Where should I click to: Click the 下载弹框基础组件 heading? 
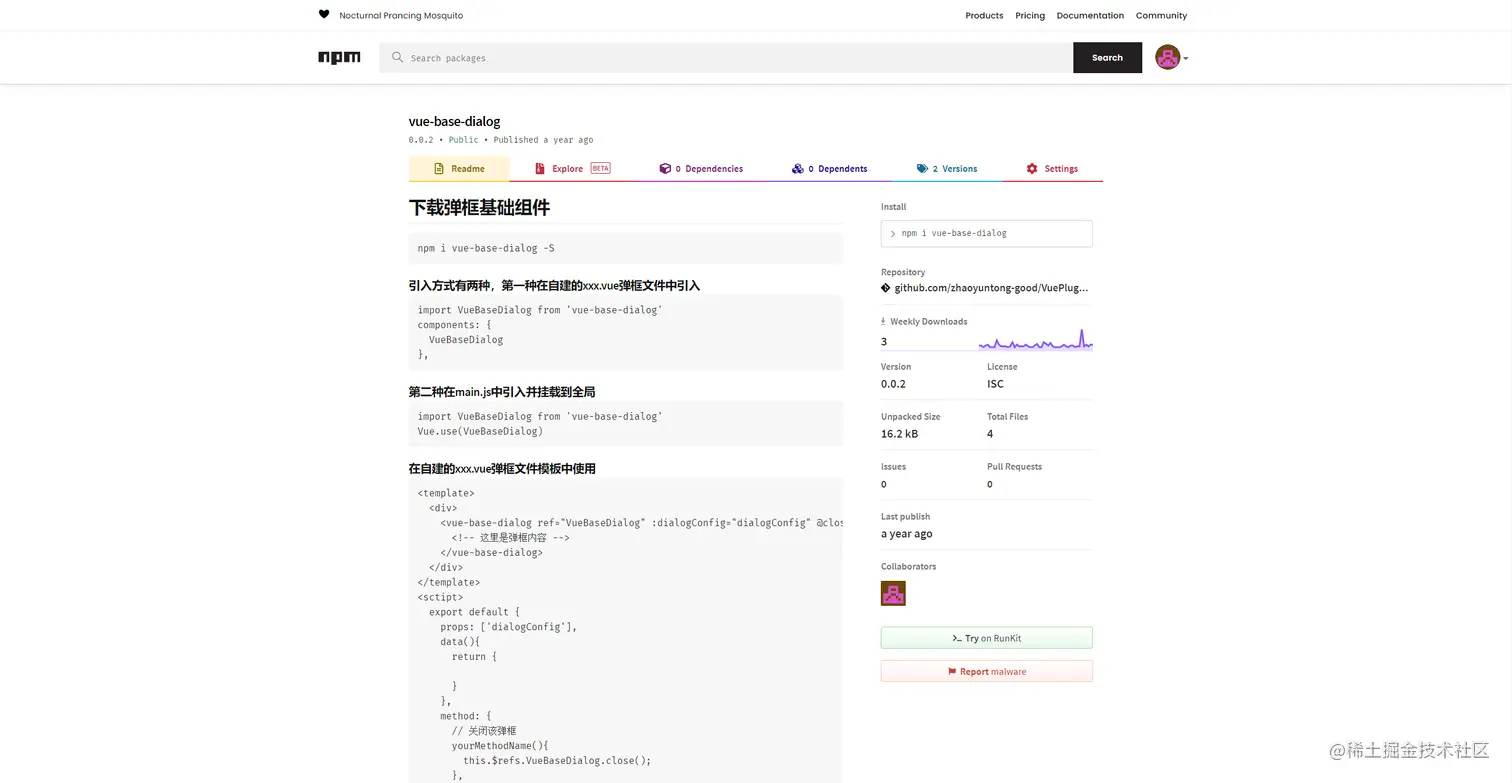[x=479, y=207]
